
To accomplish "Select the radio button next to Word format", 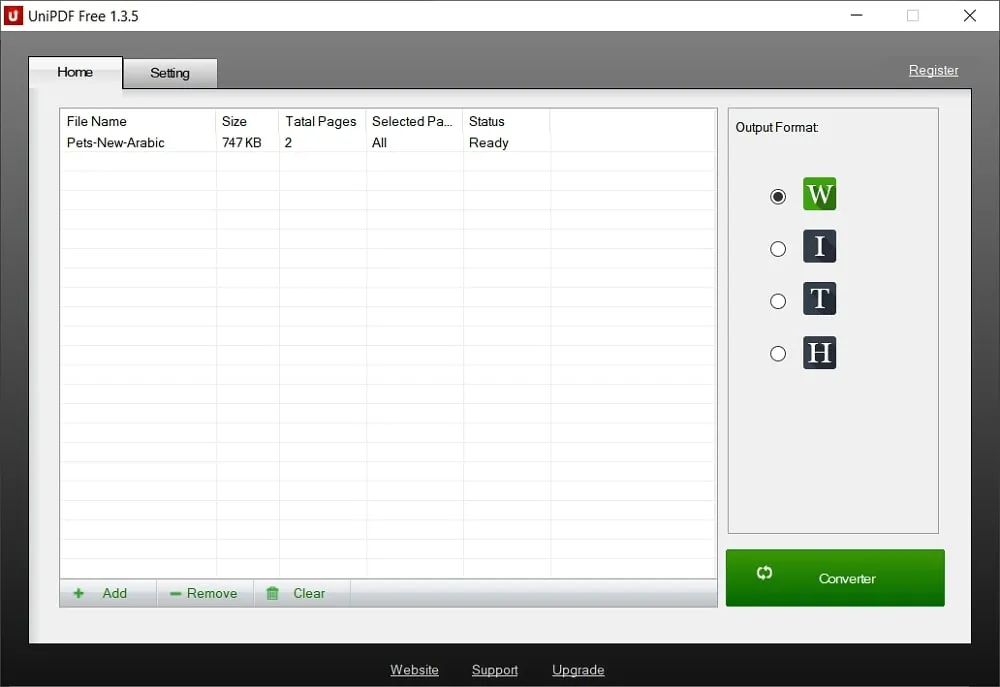I will point(778,196).
